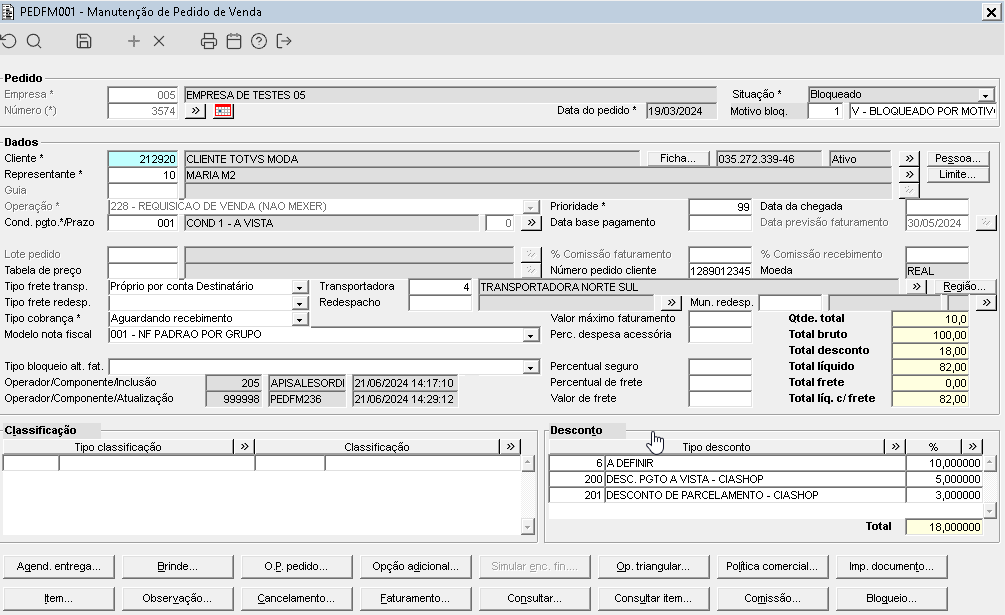Click the Cliente code input field

(143, 159)
